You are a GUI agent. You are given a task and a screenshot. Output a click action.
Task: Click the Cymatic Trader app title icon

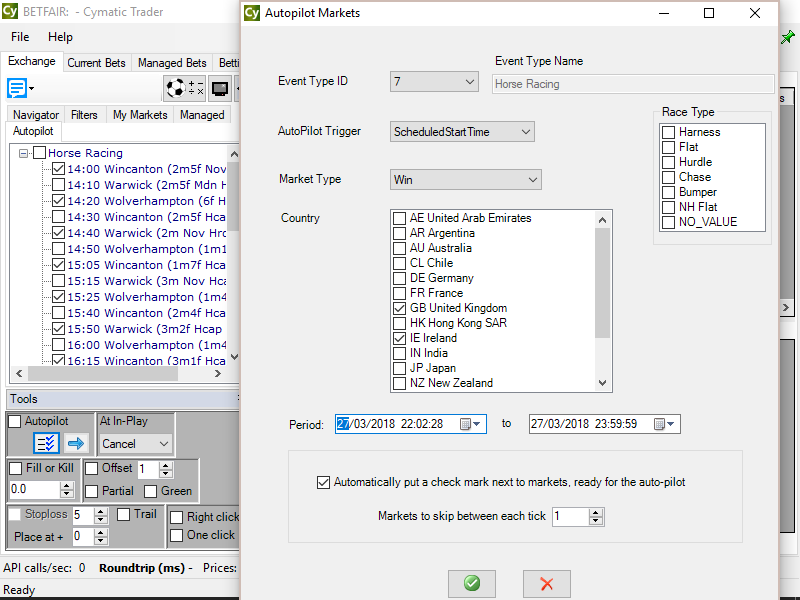10,11
